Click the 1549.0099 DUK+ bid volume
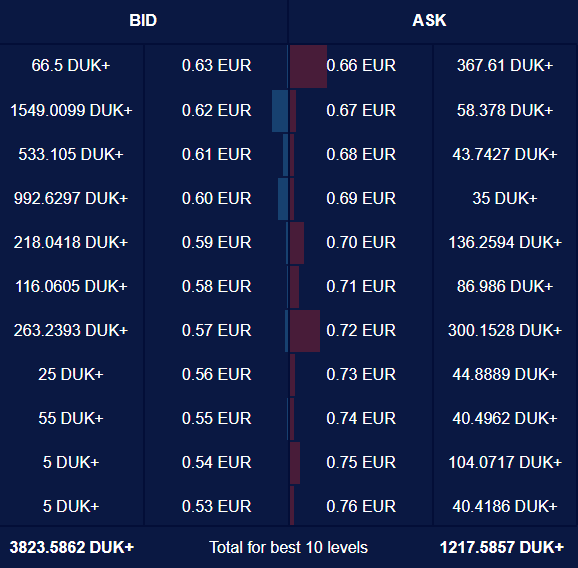This screenshot has height=568, width=578. [x=71, y=110]
